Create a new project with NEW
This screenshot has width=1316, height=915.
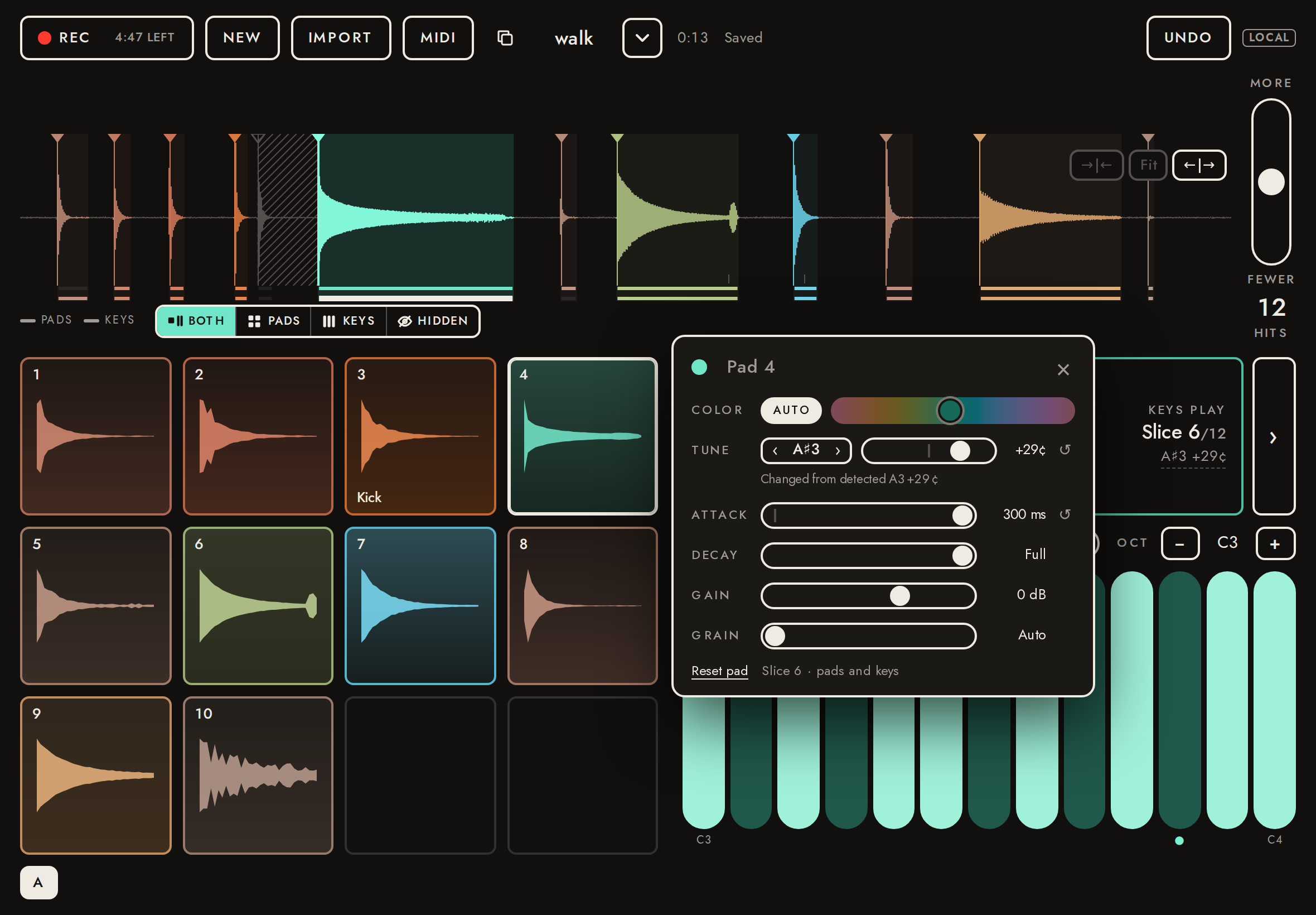(243, 38)
